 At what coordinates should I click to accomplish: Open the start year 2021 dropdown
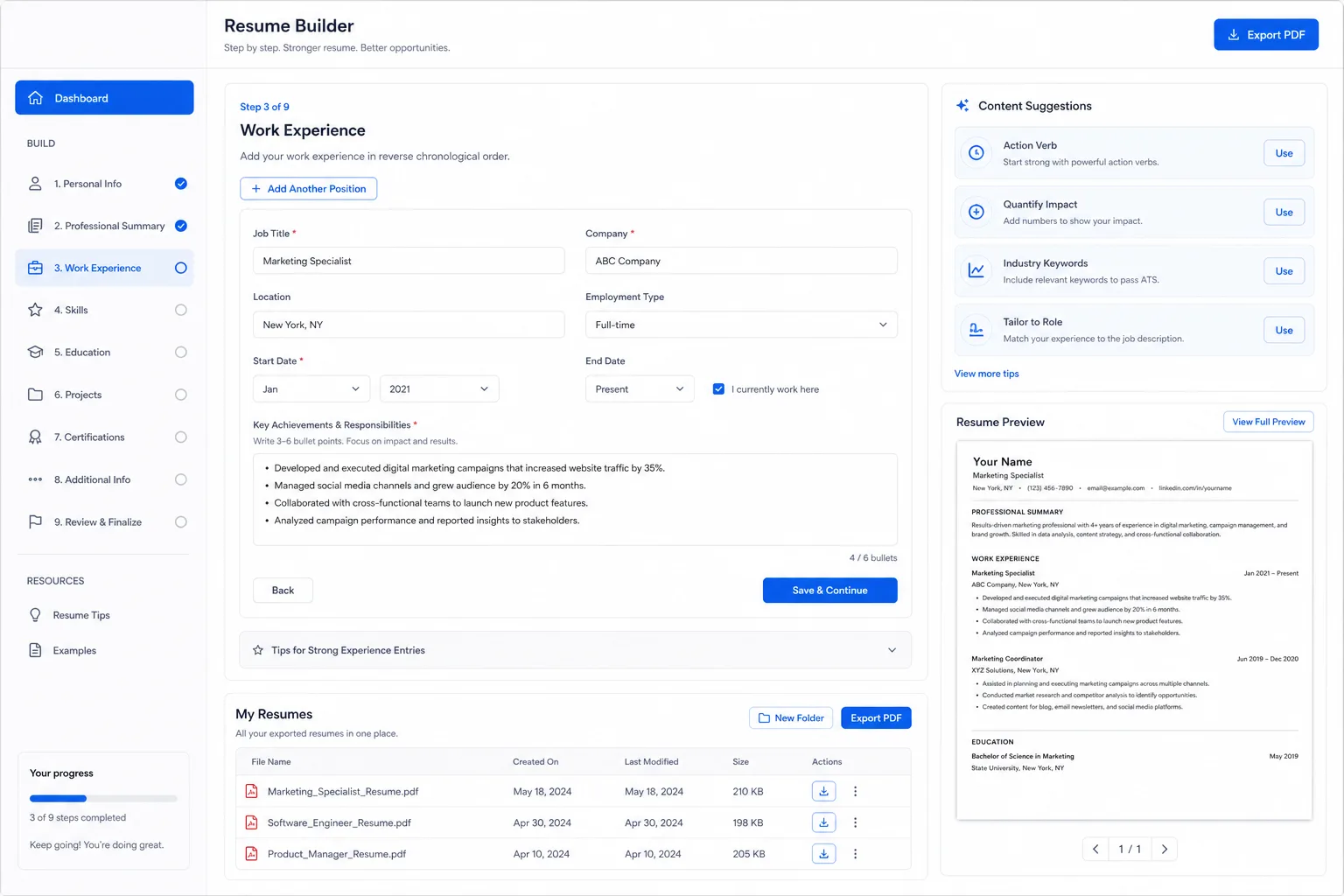439,389
